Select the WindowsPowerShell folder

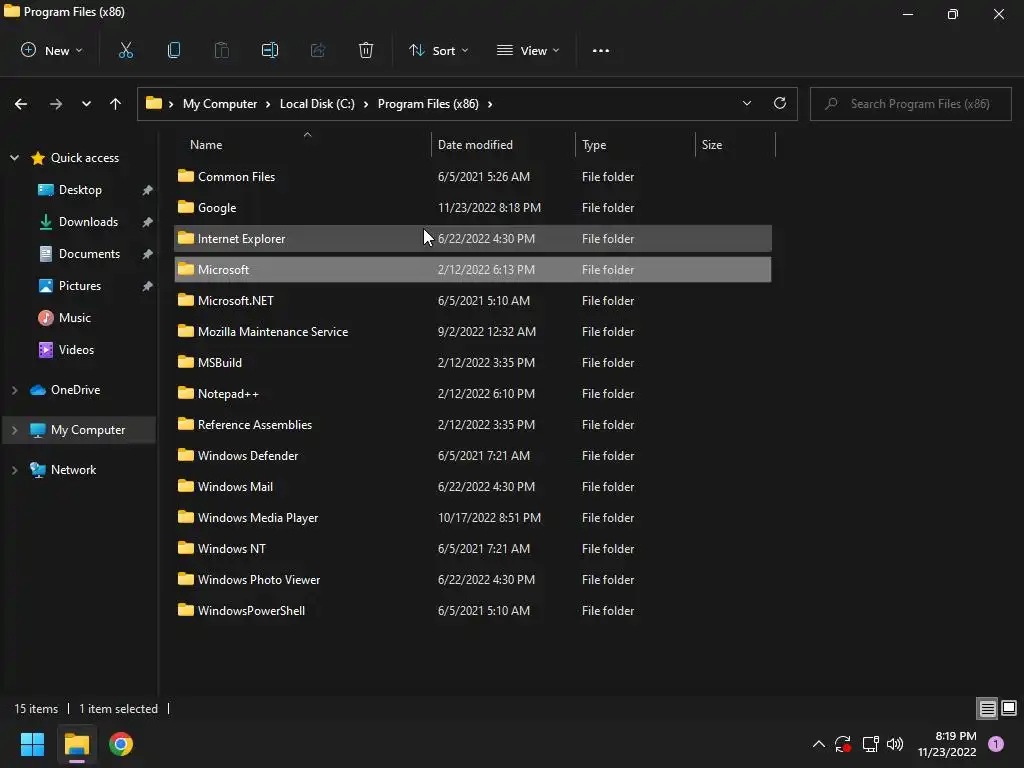click(473, 611)
